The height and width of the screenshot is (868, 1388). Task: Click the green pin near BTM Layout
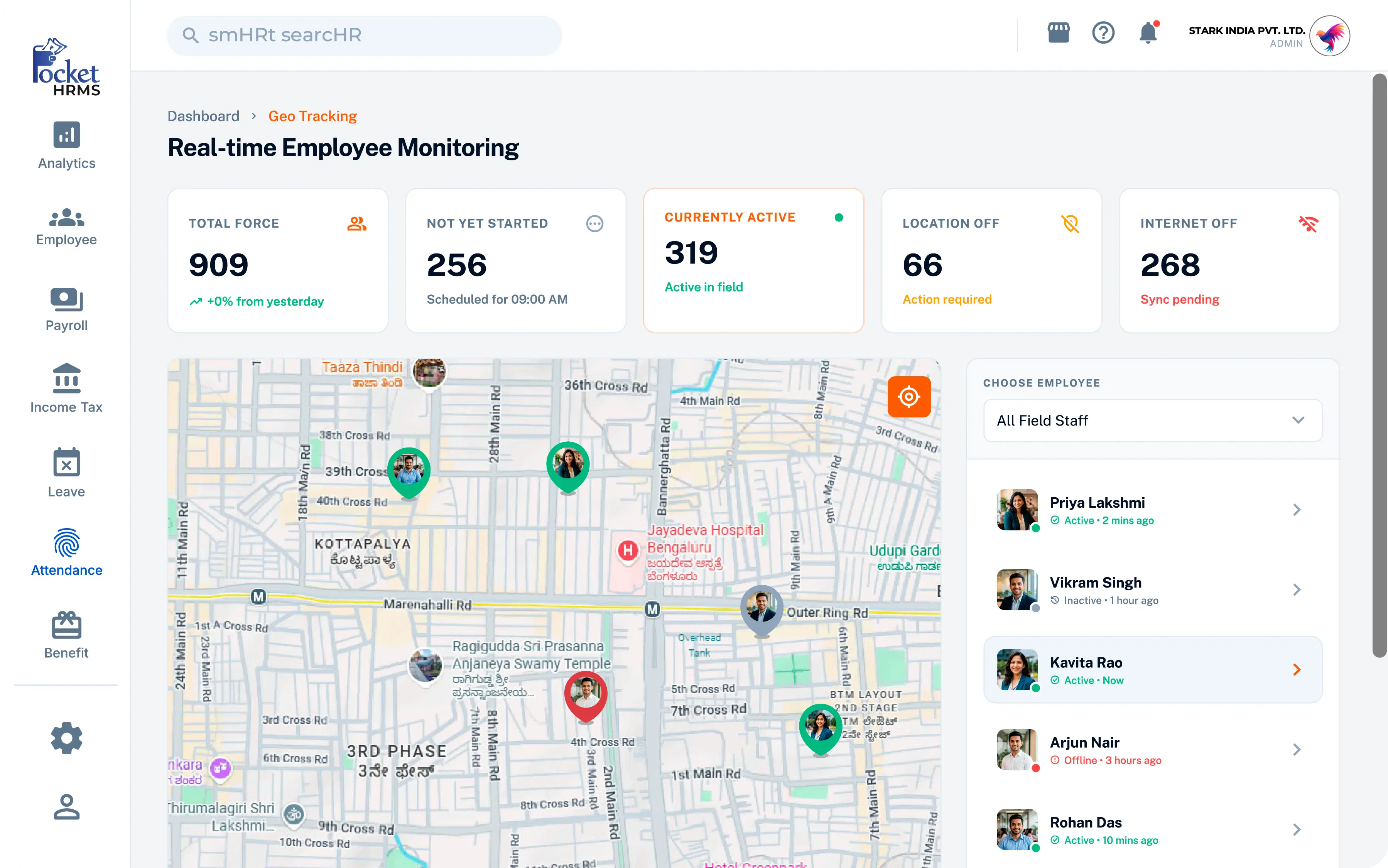tap(820, 729)
